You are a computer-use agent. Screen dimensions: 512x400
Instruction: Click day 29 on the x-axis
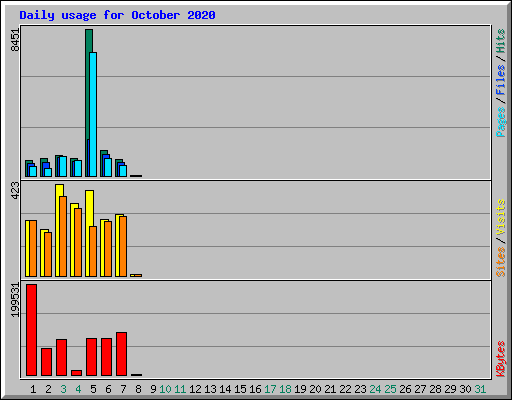(x=450, y=389)
